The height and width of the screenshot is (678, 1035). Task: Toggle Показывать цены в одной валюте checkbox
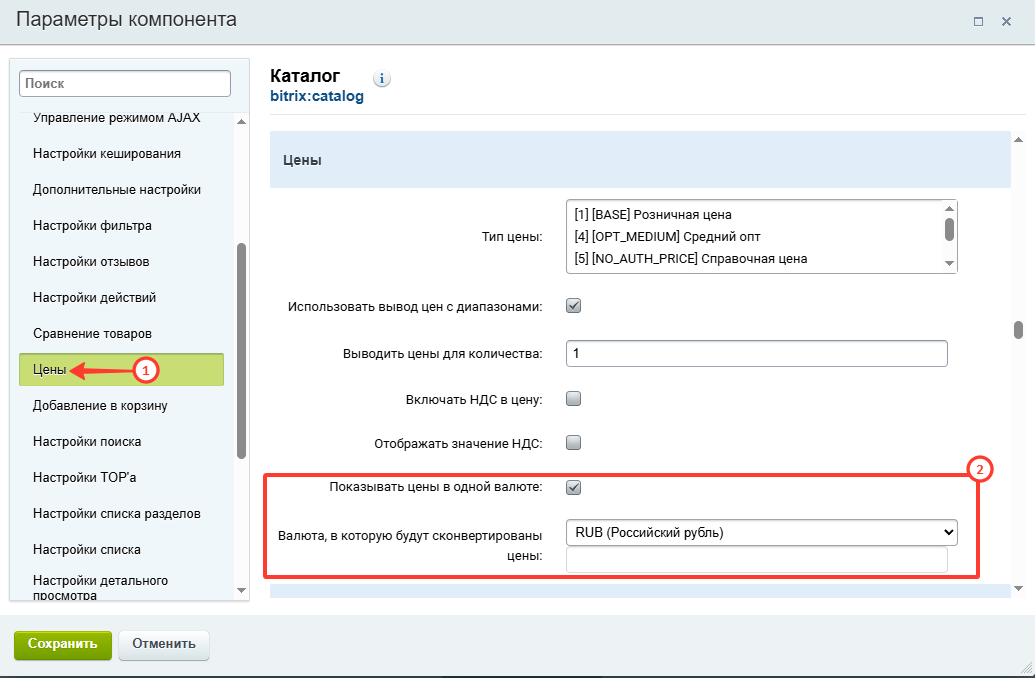click(574, 487)
